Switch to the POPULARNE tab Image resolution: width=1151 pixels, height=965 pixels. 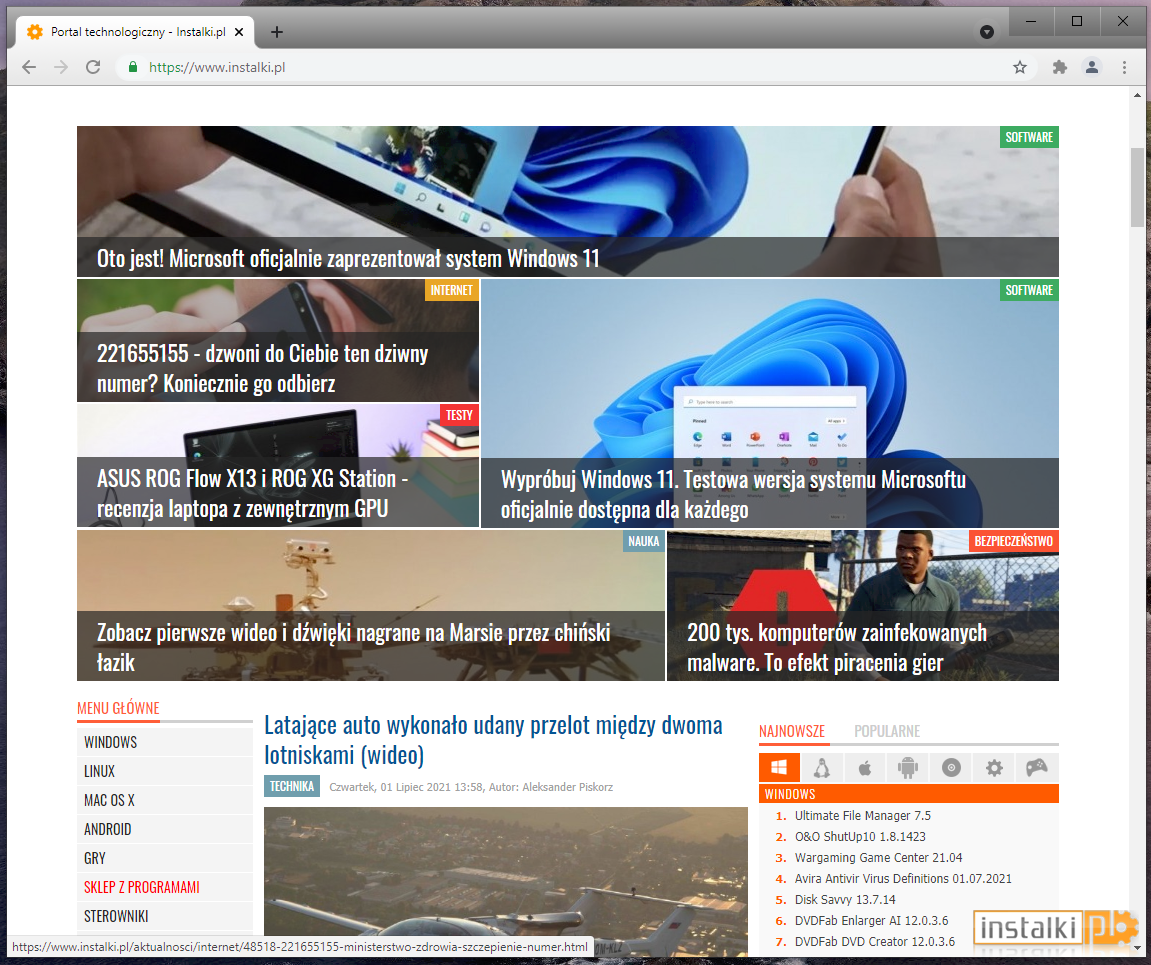coord(887,731)
